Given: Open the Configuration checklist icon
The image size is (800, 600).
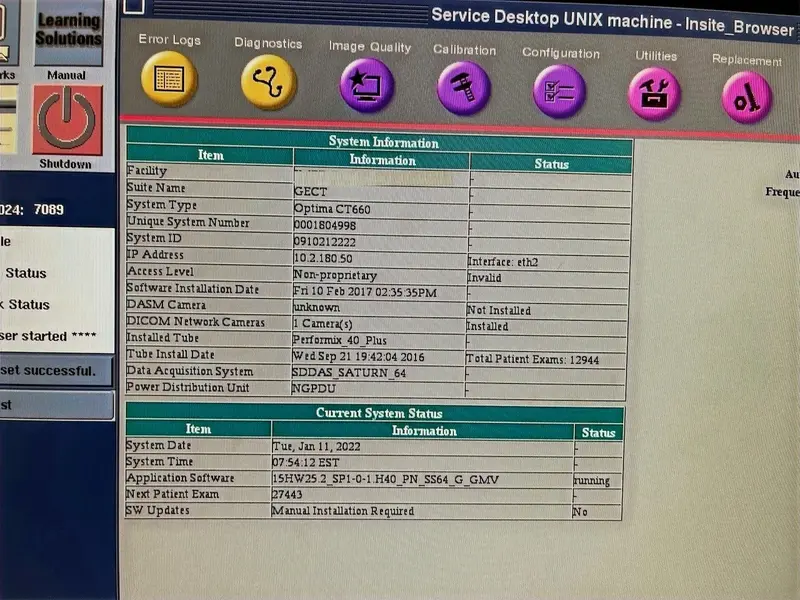Looking at the screenshot, I should click(560, 92).
